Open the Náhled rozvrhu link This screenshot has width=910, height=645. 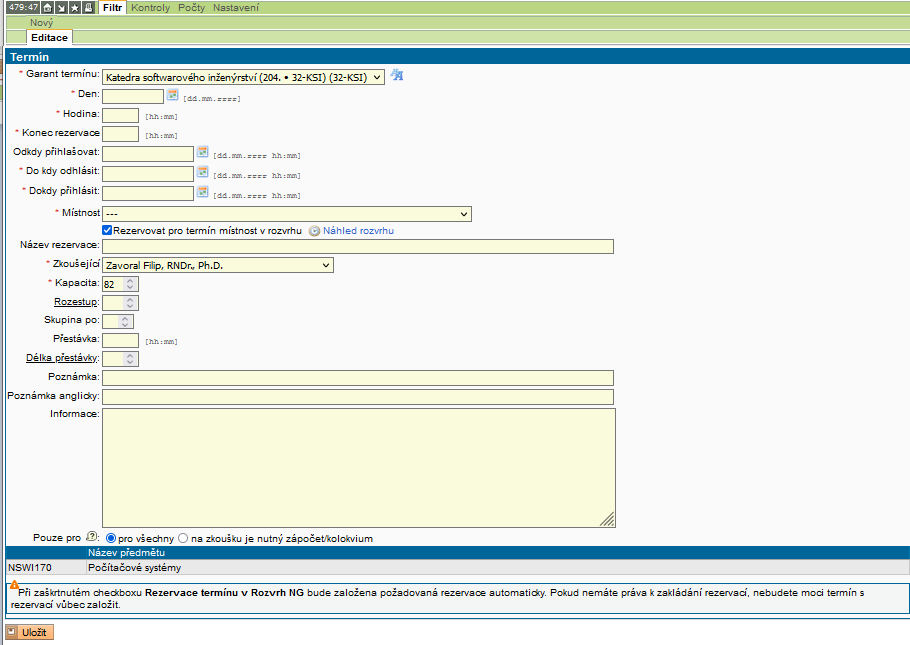coord(357,230)
